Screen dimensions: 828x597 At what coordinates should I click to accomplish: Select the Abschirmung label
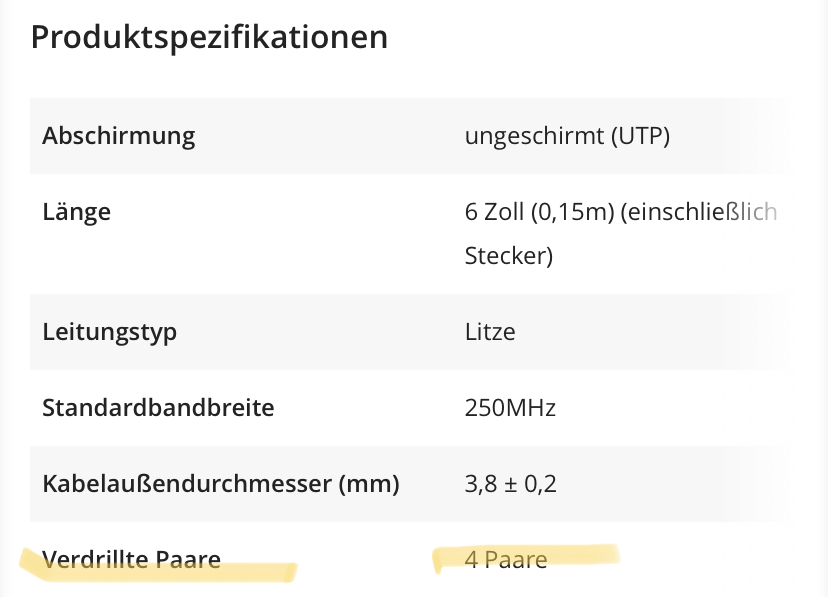119,136
